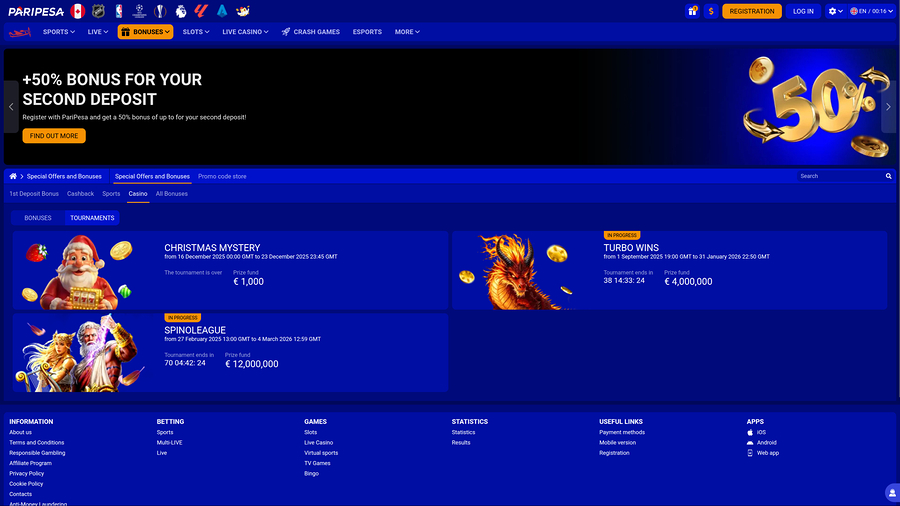Open Affiliate Program footer link
The image size is (900, 506).
tap(30, 464)
